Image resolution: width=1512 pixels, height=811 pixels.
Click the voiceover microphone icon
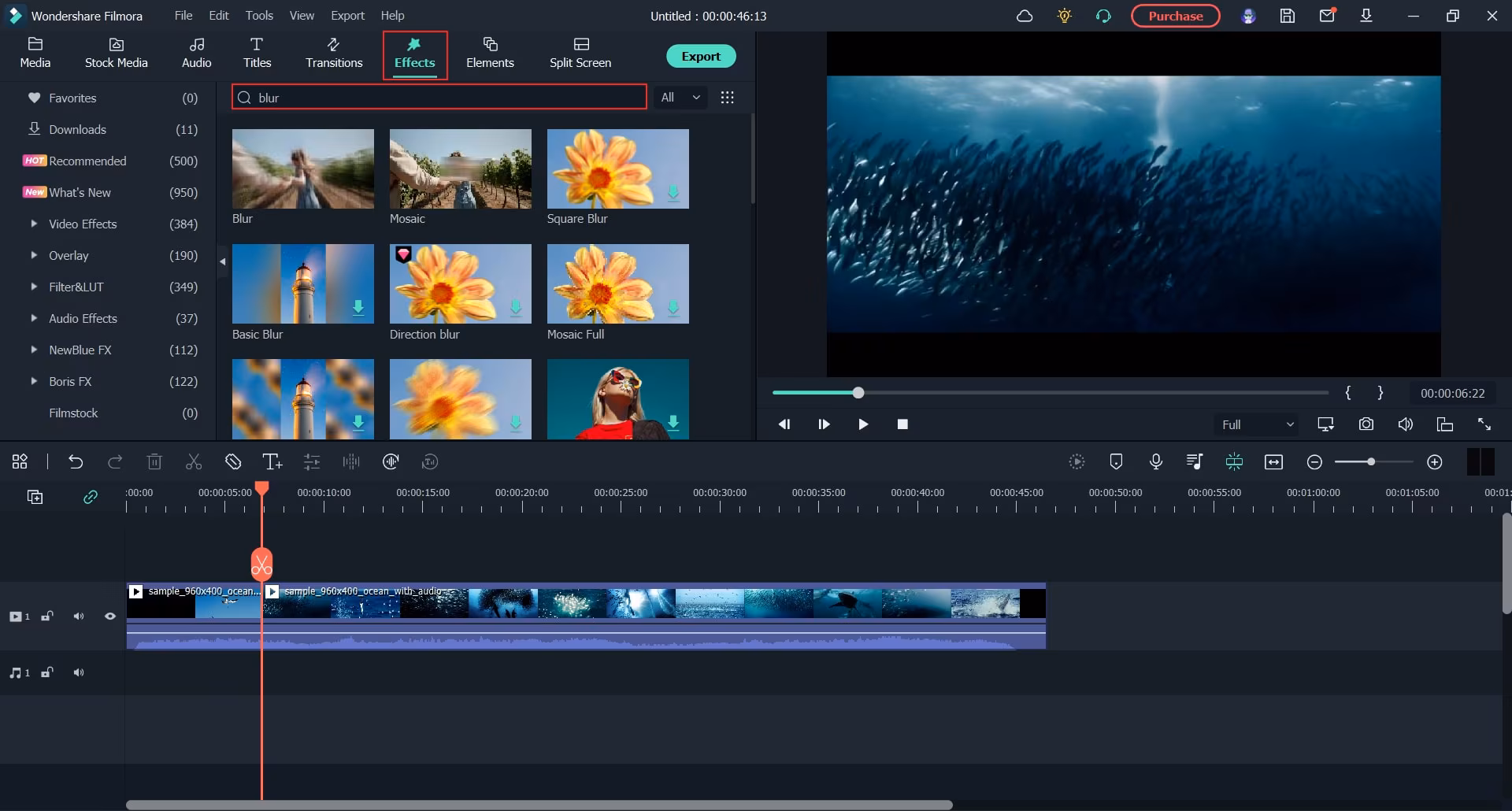pyautogui.click(x=1155, y=462)
